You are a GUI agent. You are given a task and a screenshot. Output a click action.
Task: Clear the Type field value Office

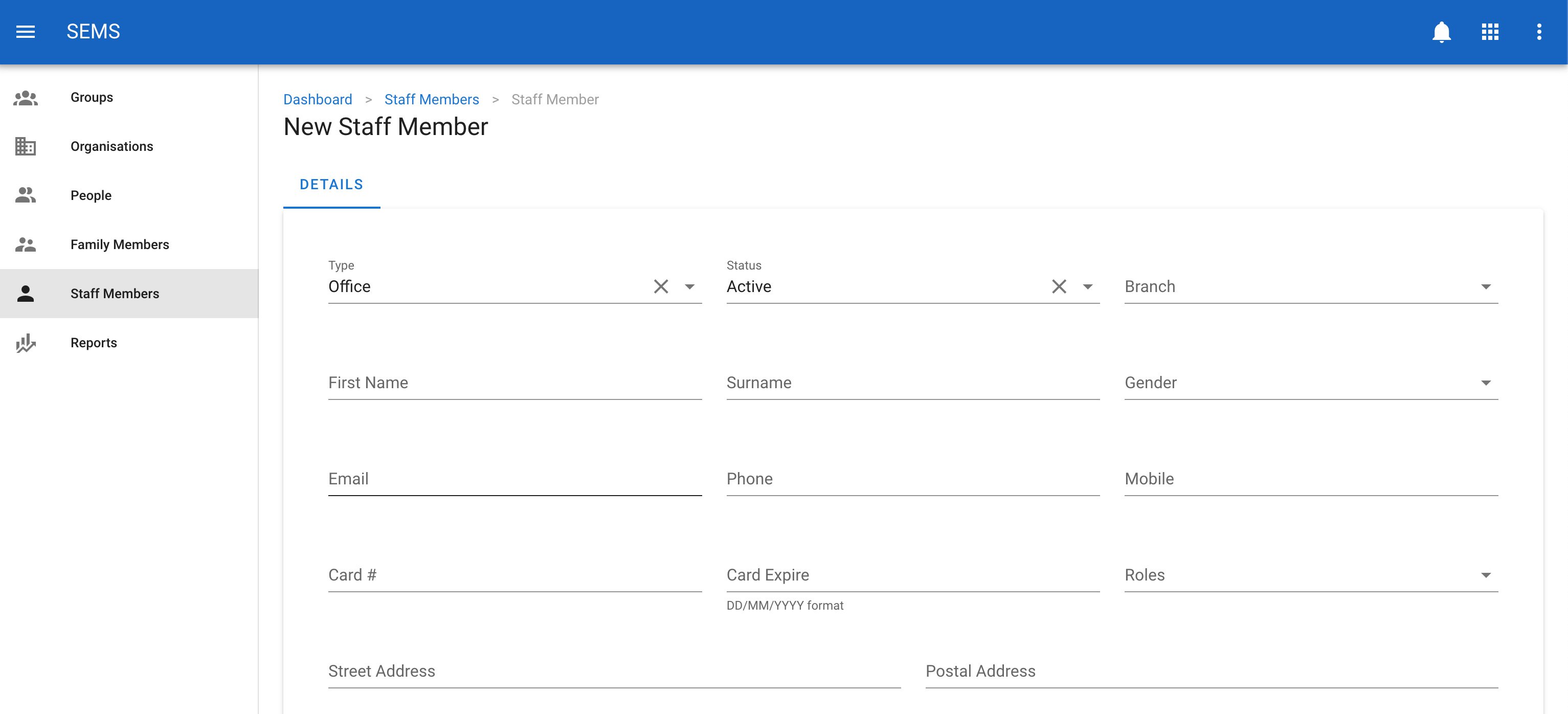coord(660,287)
